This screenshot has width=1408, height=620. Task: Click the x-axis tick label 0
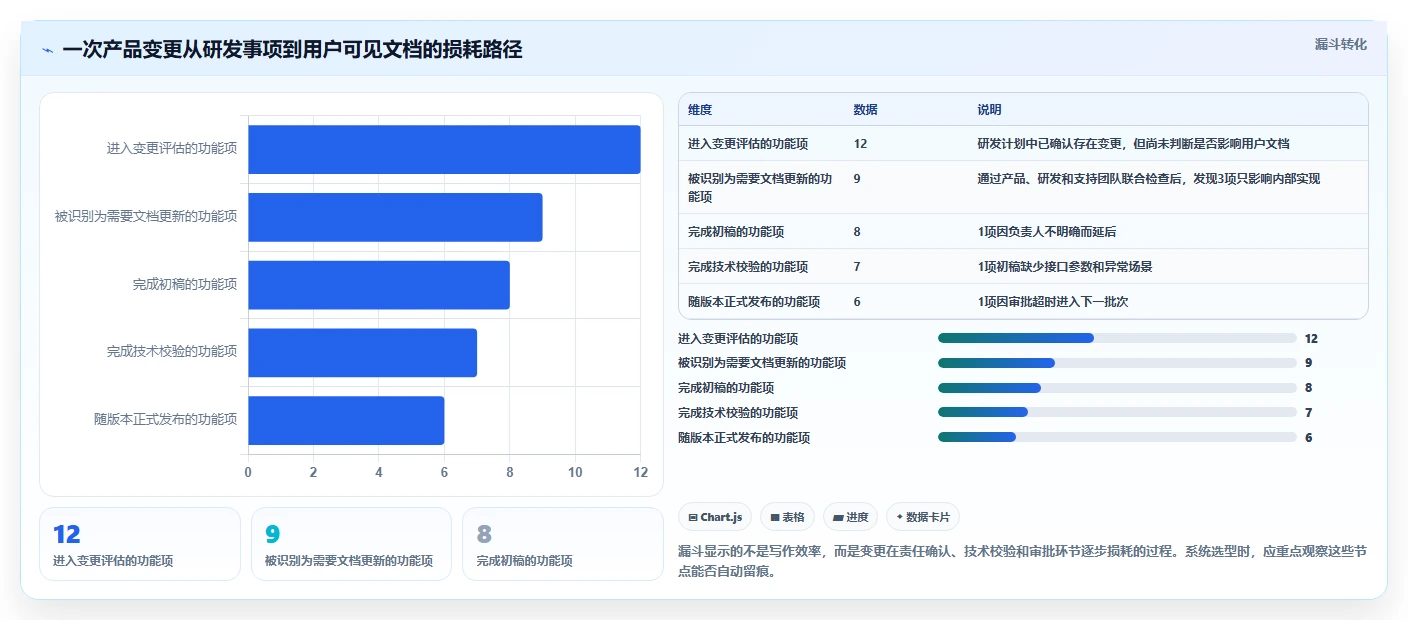(x=248, y=472)
